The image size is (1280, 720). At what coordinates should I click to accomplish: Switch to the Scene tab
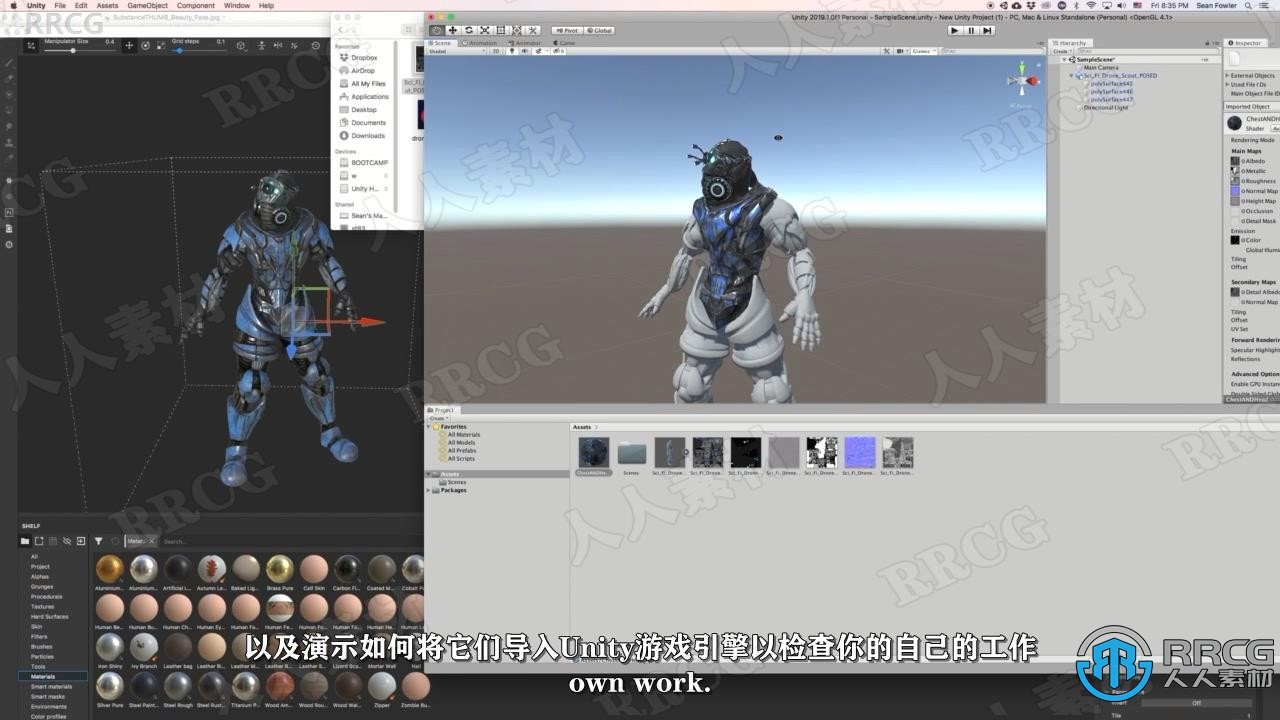click(441, 43)
